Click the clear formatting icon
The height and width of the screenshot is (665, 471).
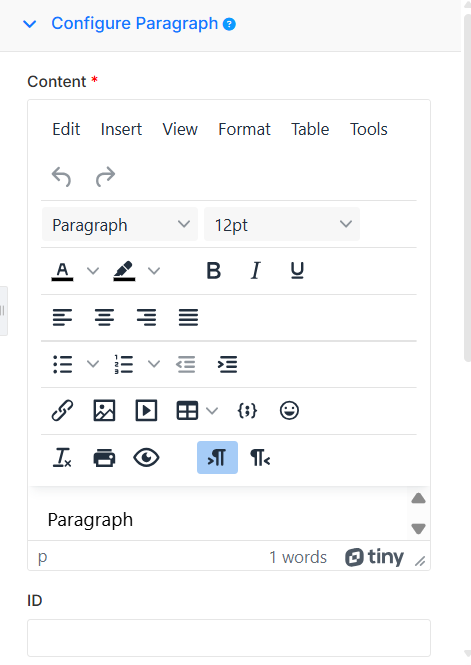(62, 458)
